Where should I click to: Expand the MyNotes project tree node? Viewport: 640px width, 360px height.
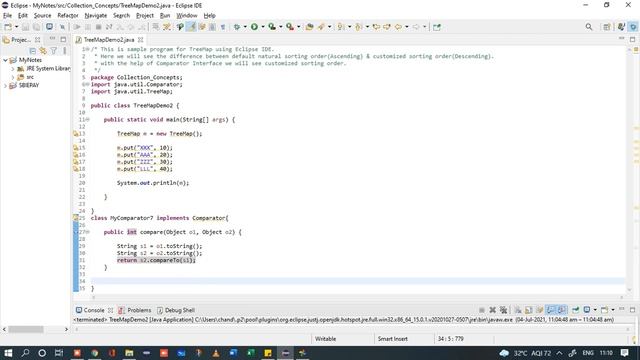pyautogui.click(x=5, y=60)
